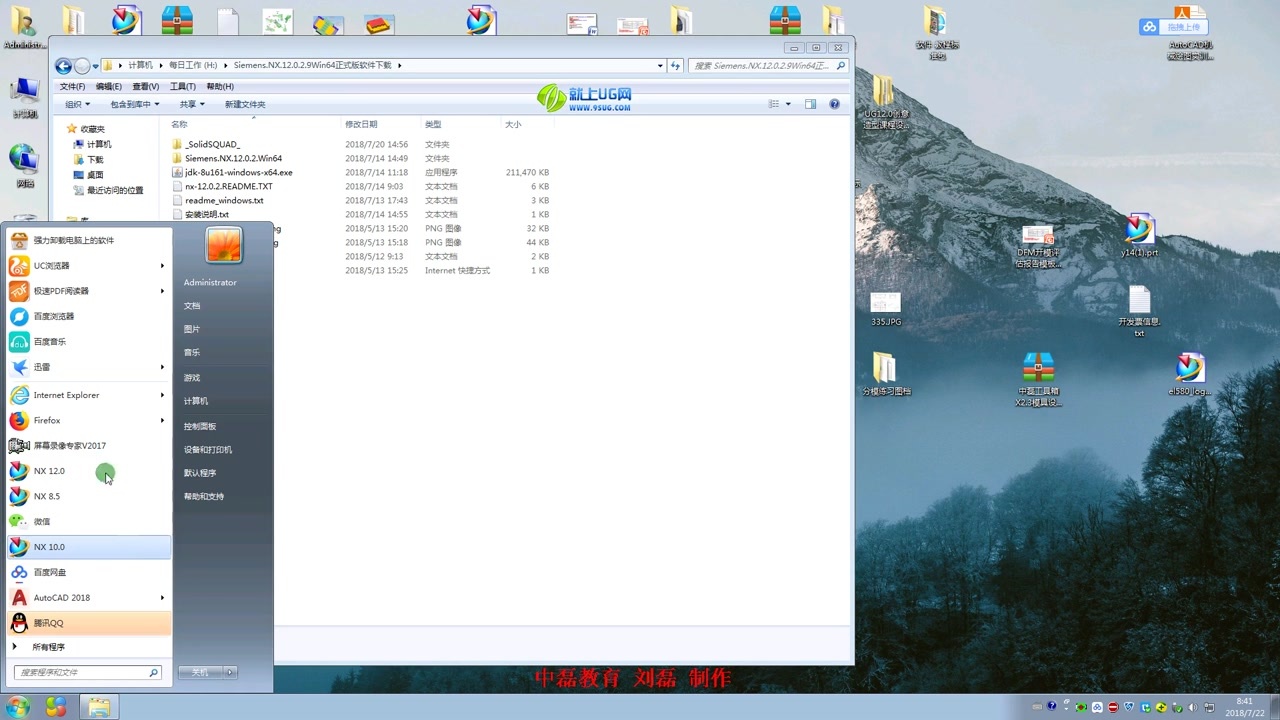
Task: Toggle the preview pane icon
Action: tap(810, 104)
